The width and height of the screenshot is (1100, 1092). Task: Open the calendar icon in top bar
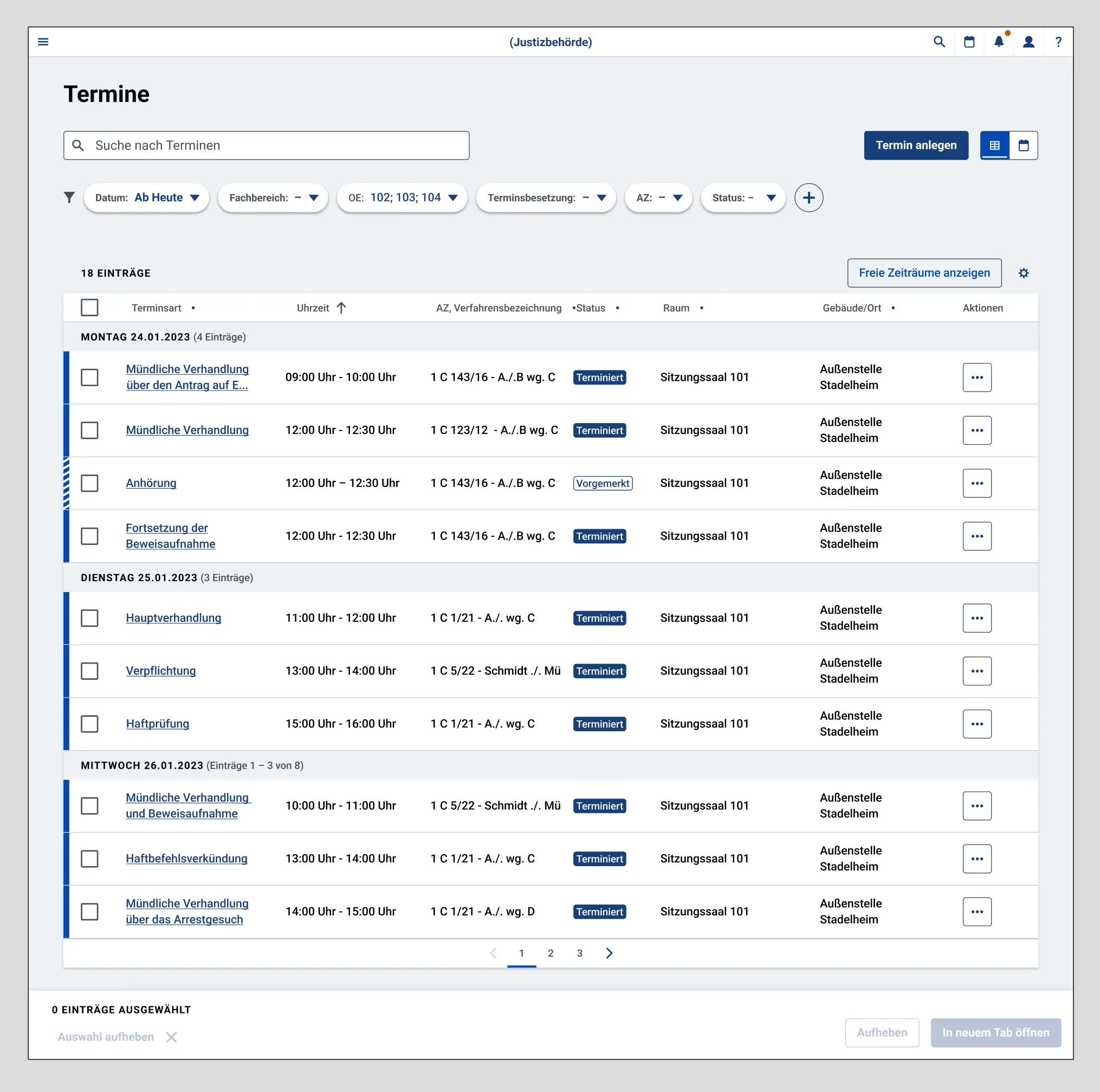pyautogui.click(x=969, y=42)
